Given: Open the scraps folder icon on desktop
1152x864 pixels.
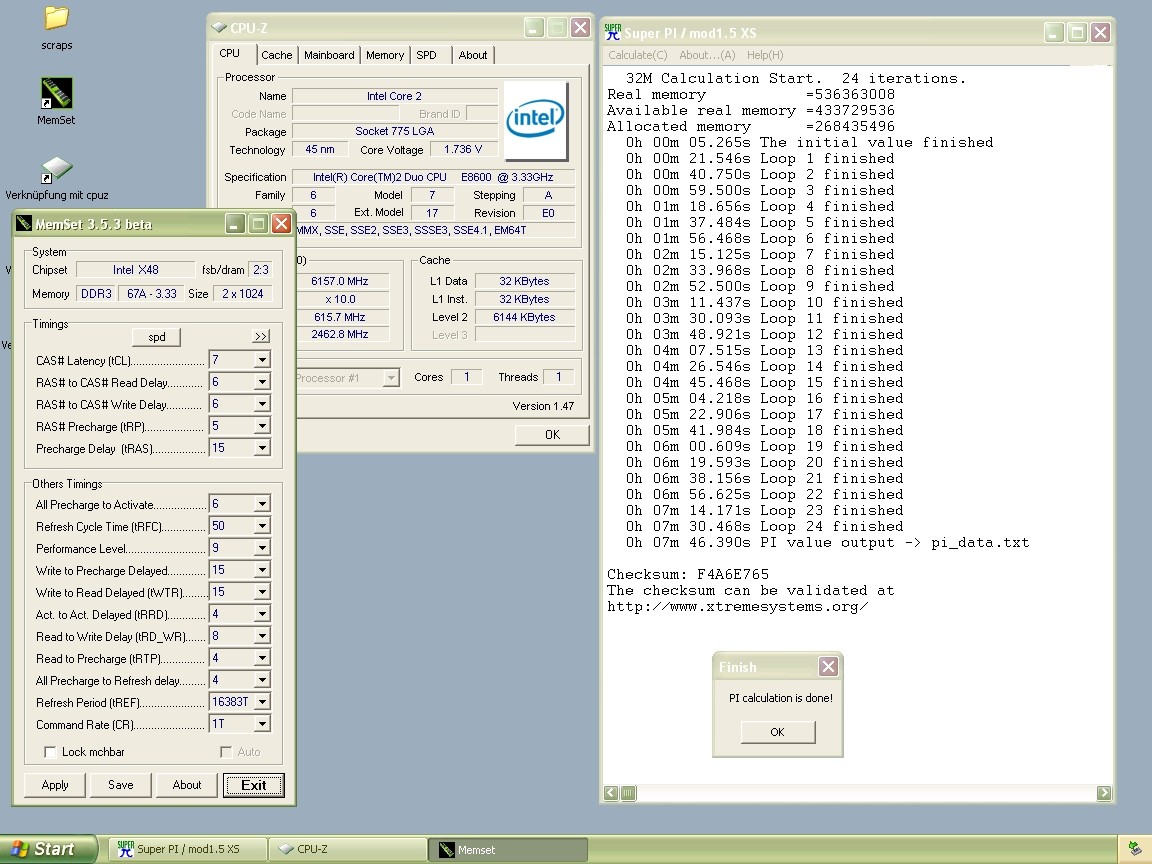Looking at the screenshot, I should tap(57, 18).
